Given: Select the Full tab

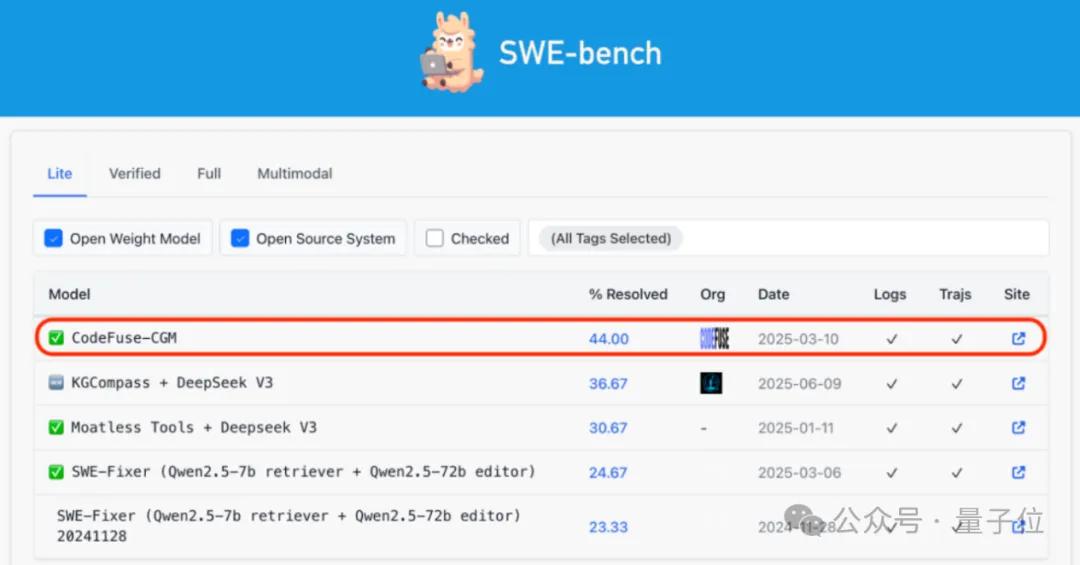Looking at the screenshot, I should (x=209, y=173).
